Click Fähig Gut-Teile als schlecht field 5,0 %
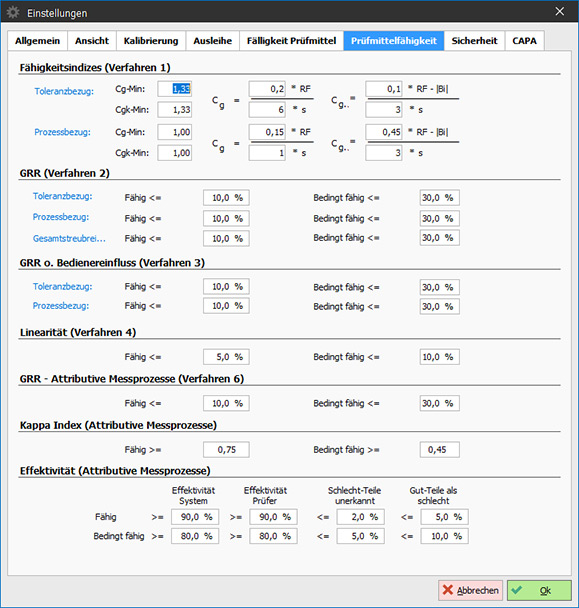The width and height of the screenshot is (579, 608). tap(444, 517)
